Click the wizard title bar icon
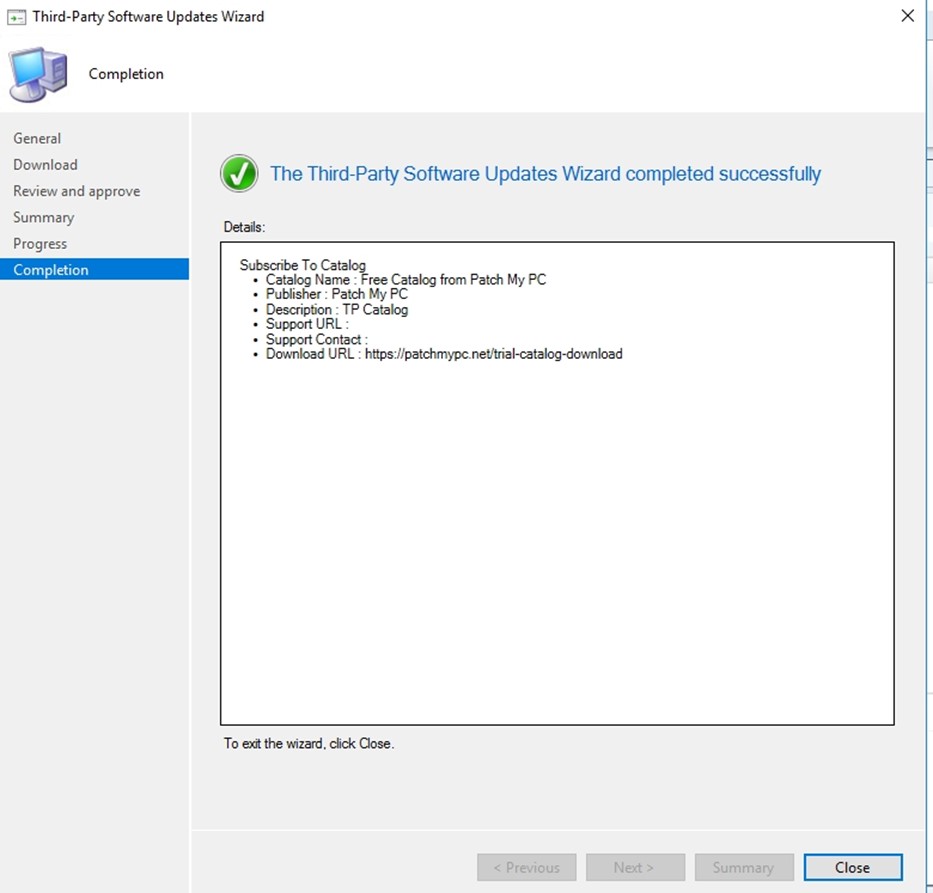 [x=16, y=17]
